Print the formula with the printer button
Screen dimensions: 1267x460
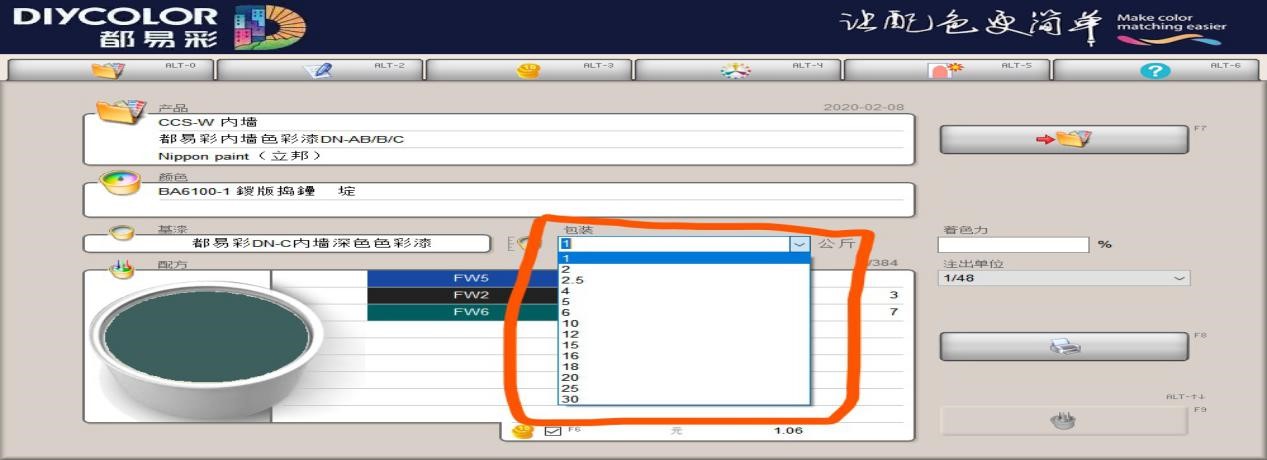(x=1063, y=346)
